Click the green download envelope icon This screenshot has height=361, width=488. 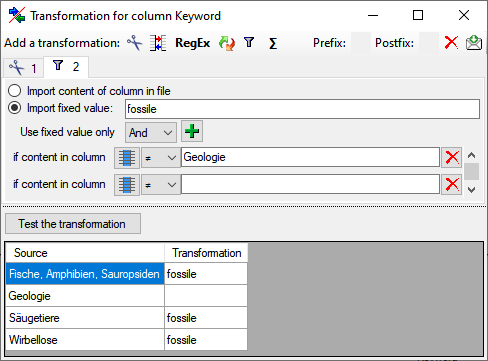(x=474, y=43)
